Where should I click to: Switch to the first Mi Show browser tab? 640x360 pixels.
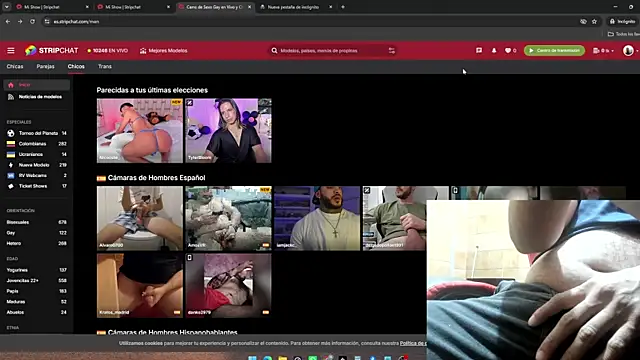pos(51,7)
